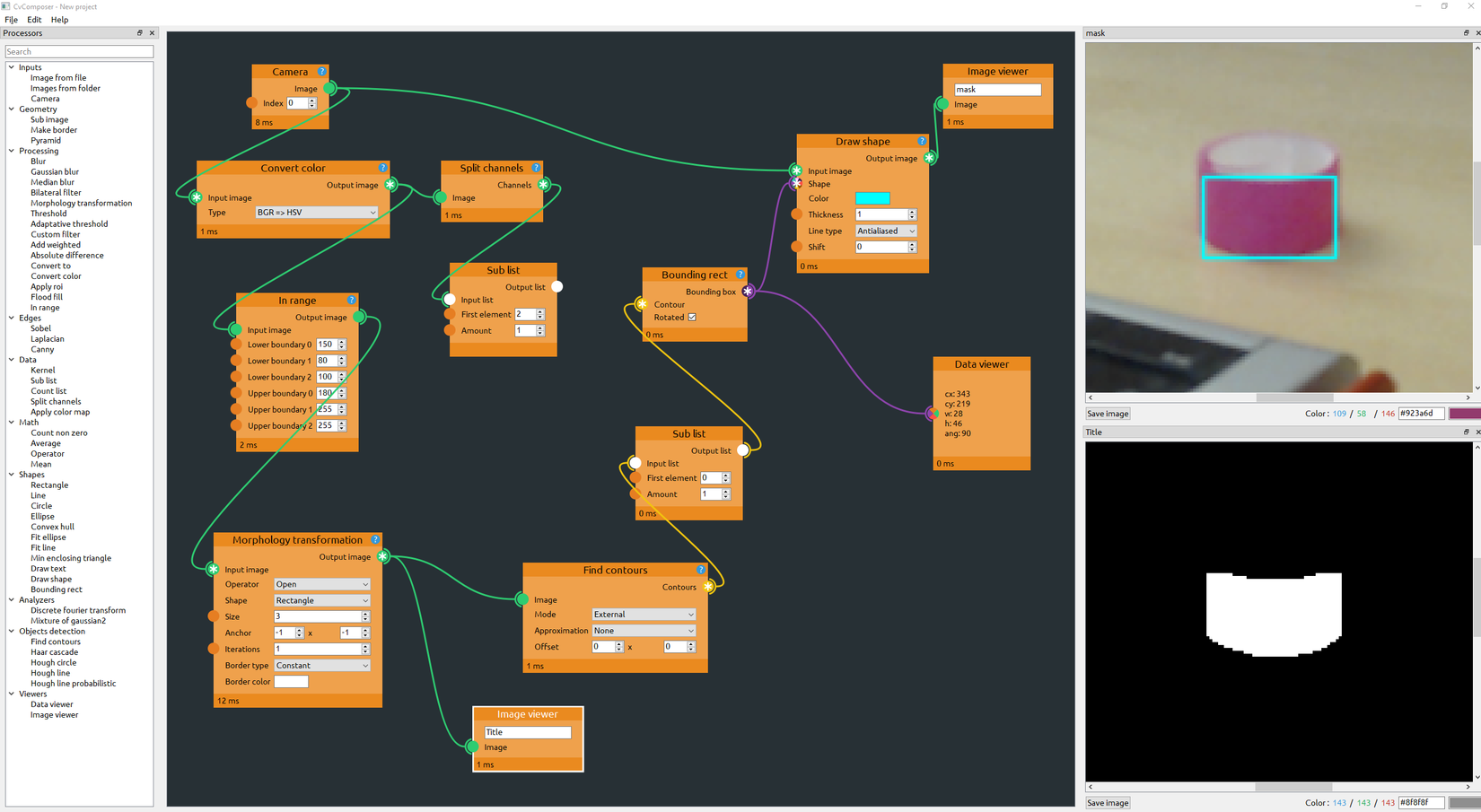Open help for the Bounding rect node
The height and width of the screenshot is (812, 1481).
(x=740, y=275)
